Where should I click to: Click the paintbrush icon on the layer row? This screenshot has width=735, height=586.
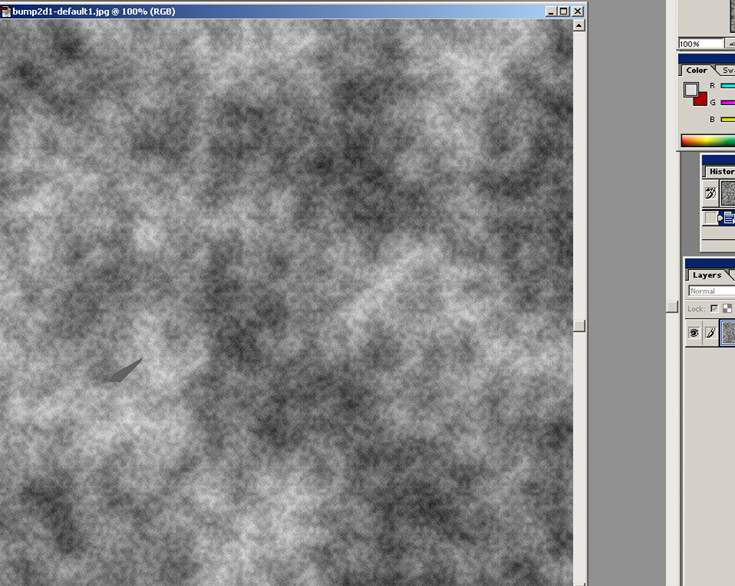[710, 334]
